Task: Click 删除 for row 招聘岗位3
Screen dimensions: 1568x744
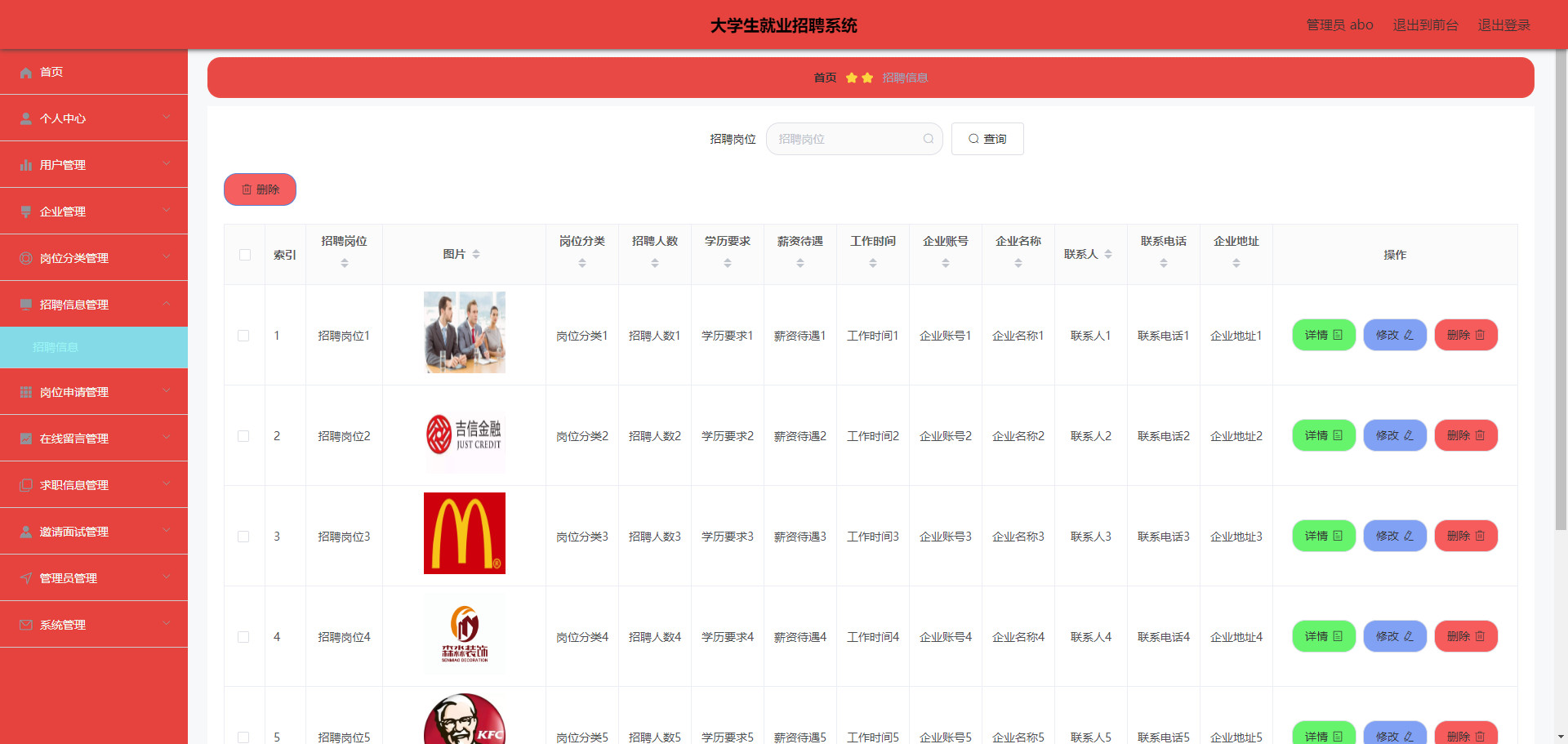Action: pos(1466,536)
